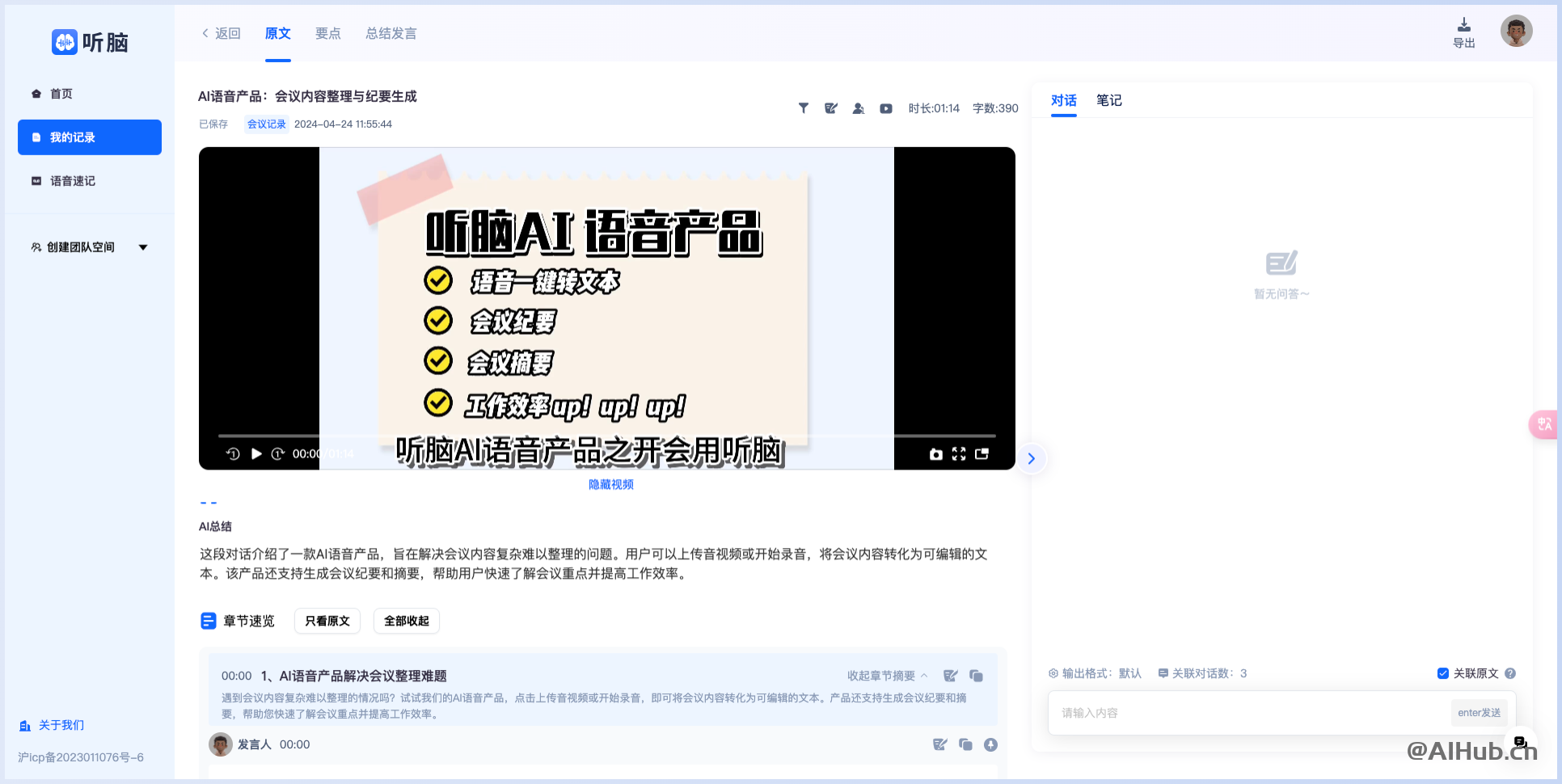This screenshot has height=784, width=1562.
Task: Click the filter funnel icon
Action: pyautogui.click(x=804, y=108)
